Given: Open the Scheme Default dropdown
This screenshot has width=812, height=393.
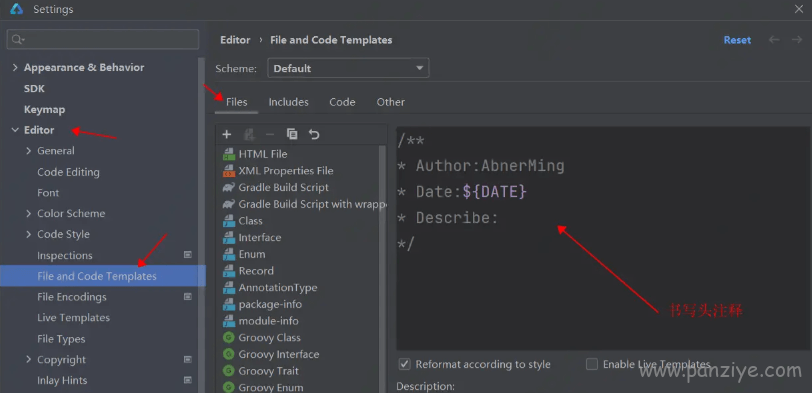Looking at the screenshot, I should (348, 68).
